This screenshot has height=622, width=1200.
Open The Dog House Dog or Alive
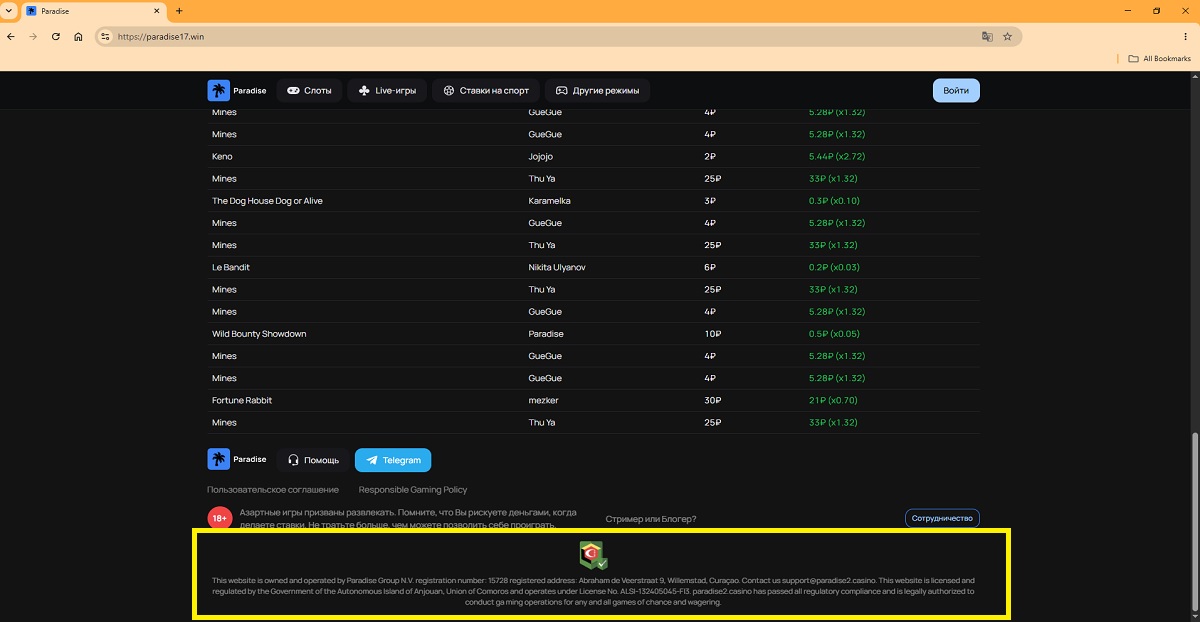(267, 201)
